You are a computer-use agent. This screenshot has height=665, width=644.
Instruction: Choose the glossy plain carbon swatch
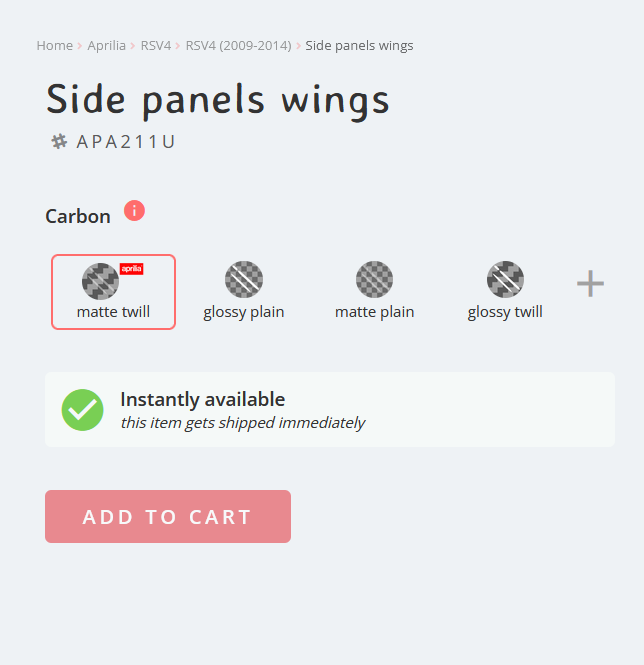[x=244, y=279]
